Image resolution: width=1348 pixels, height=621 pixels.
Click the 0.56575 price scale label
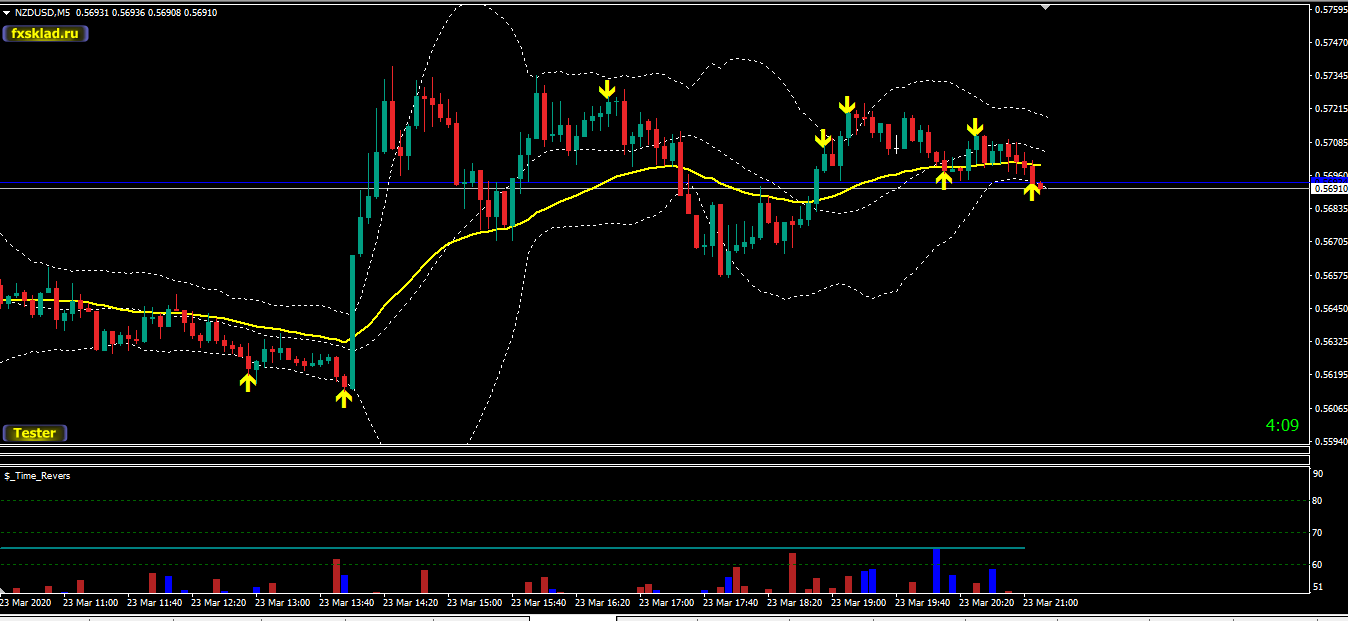1331,276
